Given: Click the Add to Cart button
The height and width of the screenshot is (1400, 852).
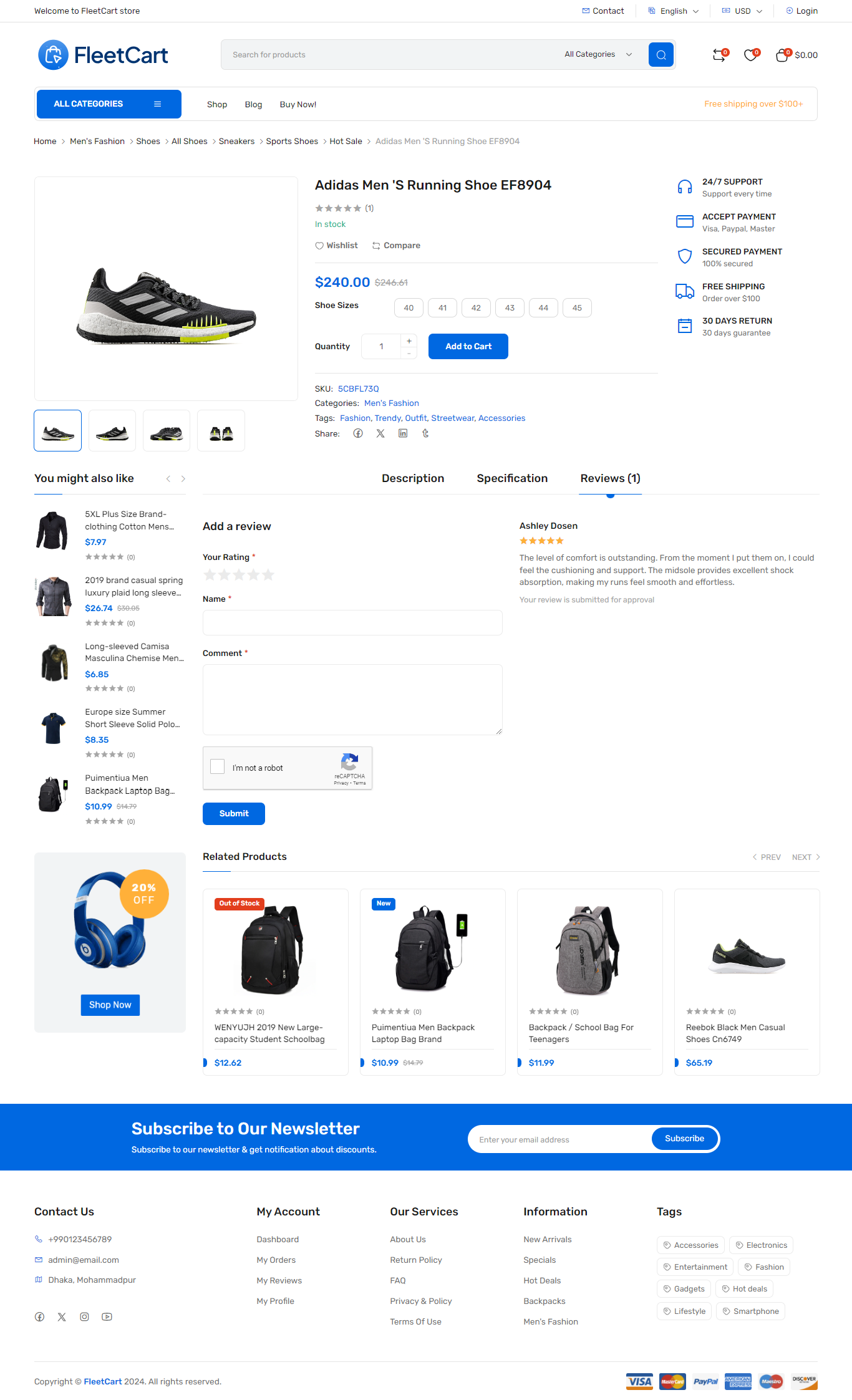Looking at the screenshot, I should click(468, 347).
